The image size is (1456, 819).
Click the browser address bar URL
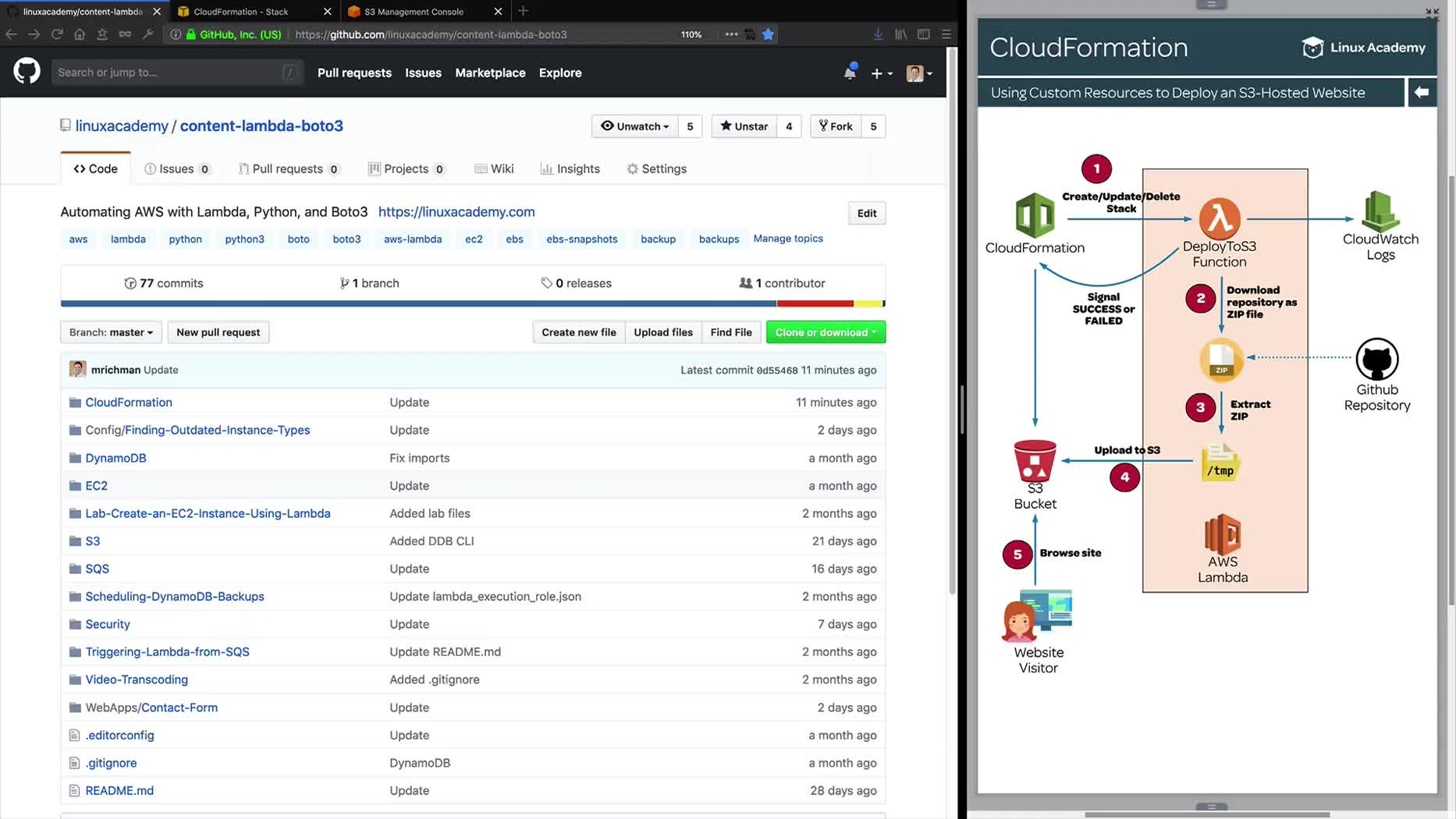tap(431, 34)
